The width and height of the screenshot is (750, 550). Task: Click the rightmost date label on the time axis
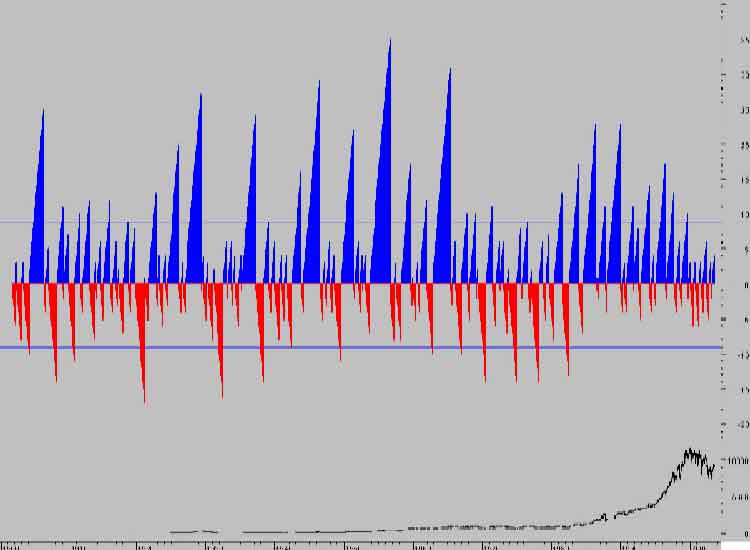point(698,546)
